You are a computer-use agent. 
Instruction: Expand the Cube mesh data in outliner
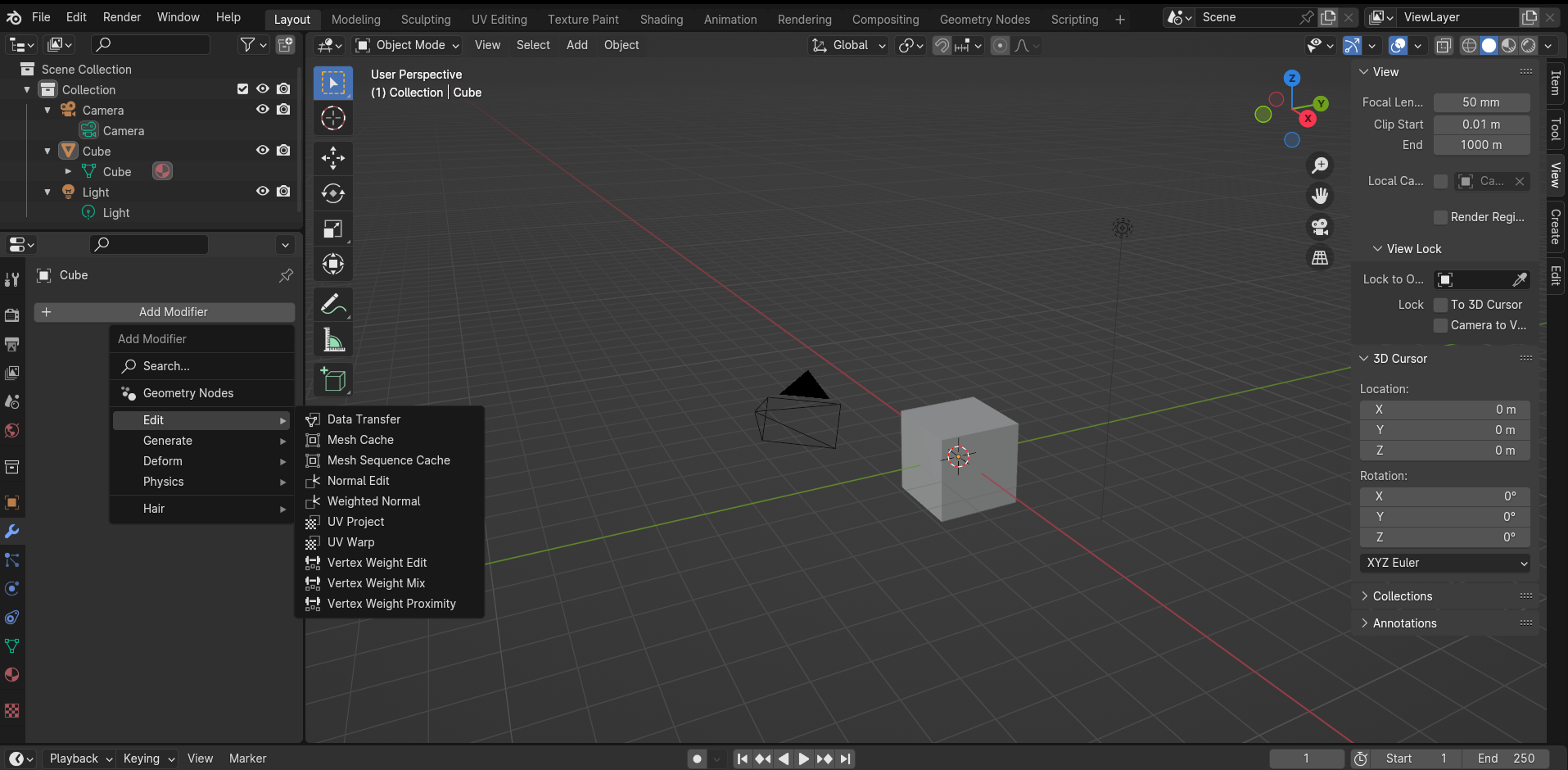pos(68,172)
